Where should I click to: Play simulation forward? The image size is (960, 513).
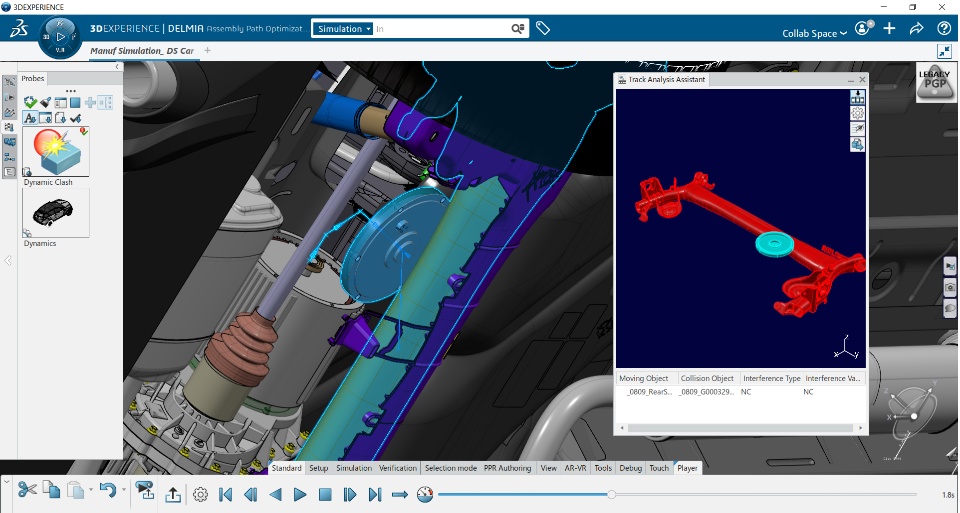[x=300, y=495]
